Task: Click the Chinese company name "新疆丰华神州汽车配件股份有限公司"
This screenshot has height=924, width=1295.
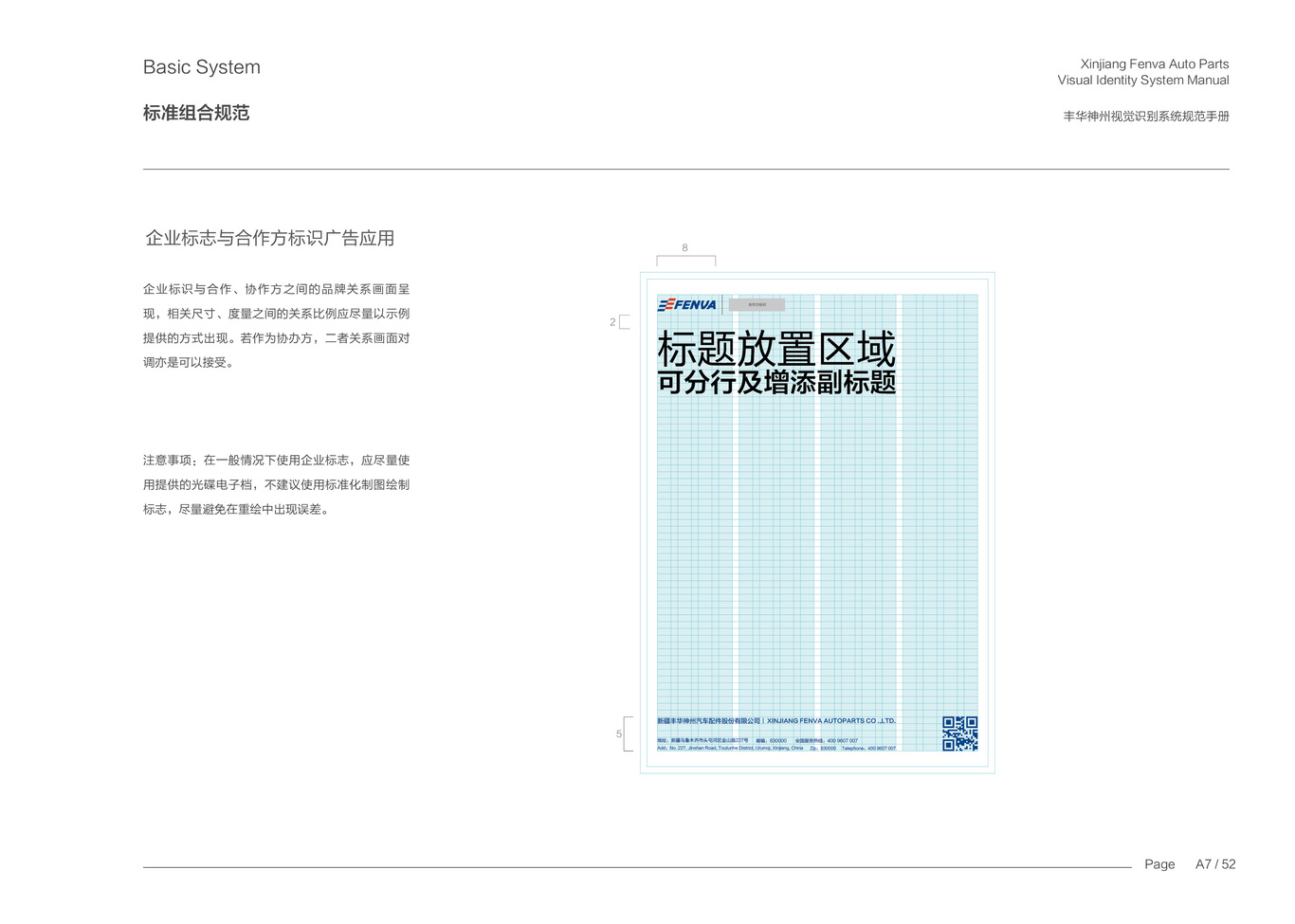Action: (x=708, y=721)
